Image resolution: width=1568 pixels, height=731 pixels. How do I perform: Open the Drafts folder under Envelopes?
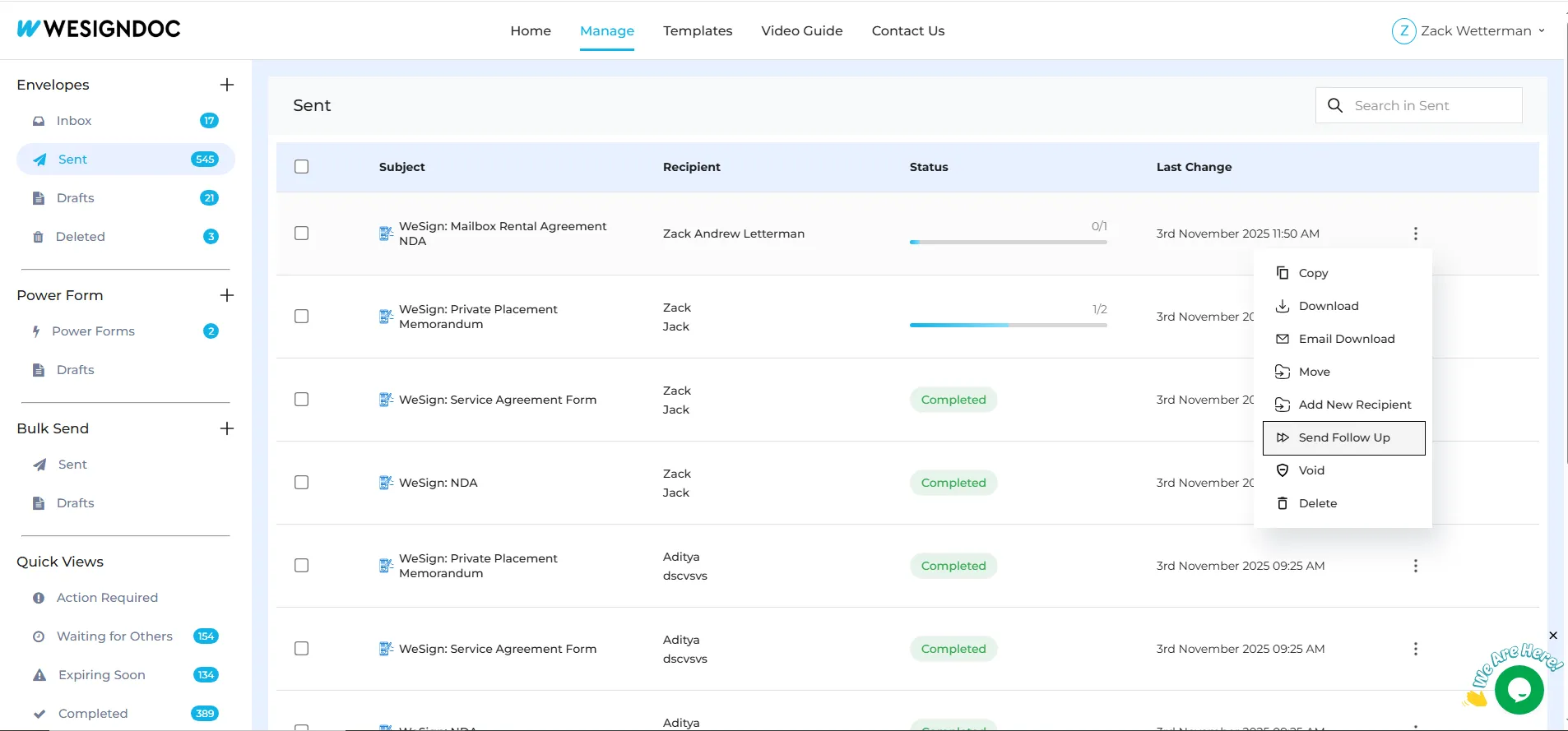75,198
